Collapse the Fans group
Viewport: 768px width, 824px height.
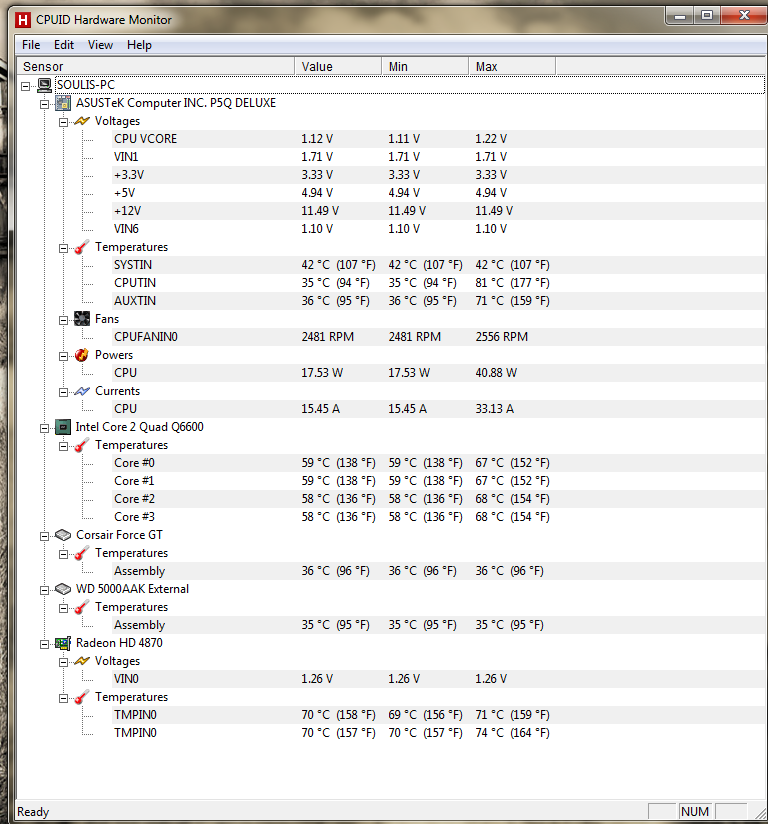coord(64,320)
